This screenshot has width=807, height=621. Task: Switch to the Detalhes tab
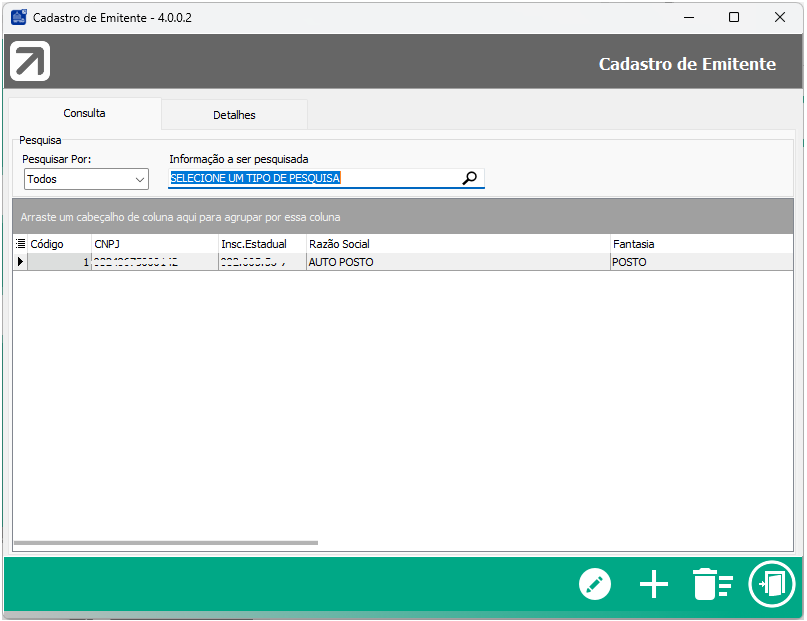coord(234,115)
